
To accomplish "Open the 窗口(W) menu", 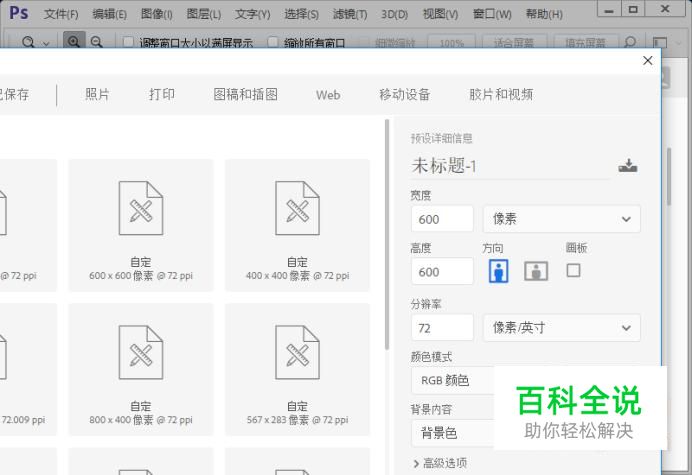I will 492,14.
